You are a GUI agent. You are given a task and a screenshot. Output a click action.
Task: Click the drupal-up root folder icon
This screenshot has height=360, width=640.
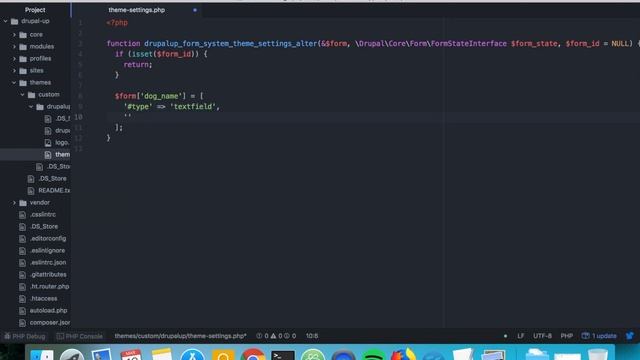[x=15, y=21]
